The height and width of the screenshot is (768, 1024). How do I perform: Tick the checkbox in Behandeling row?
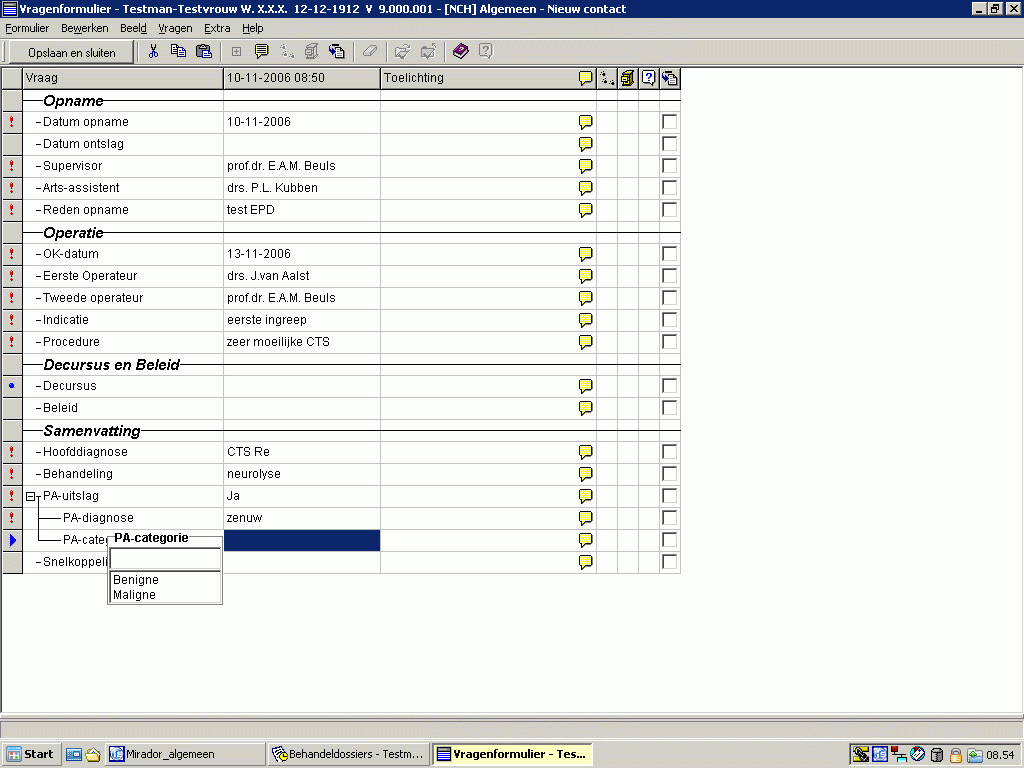(x=669, y=474)
